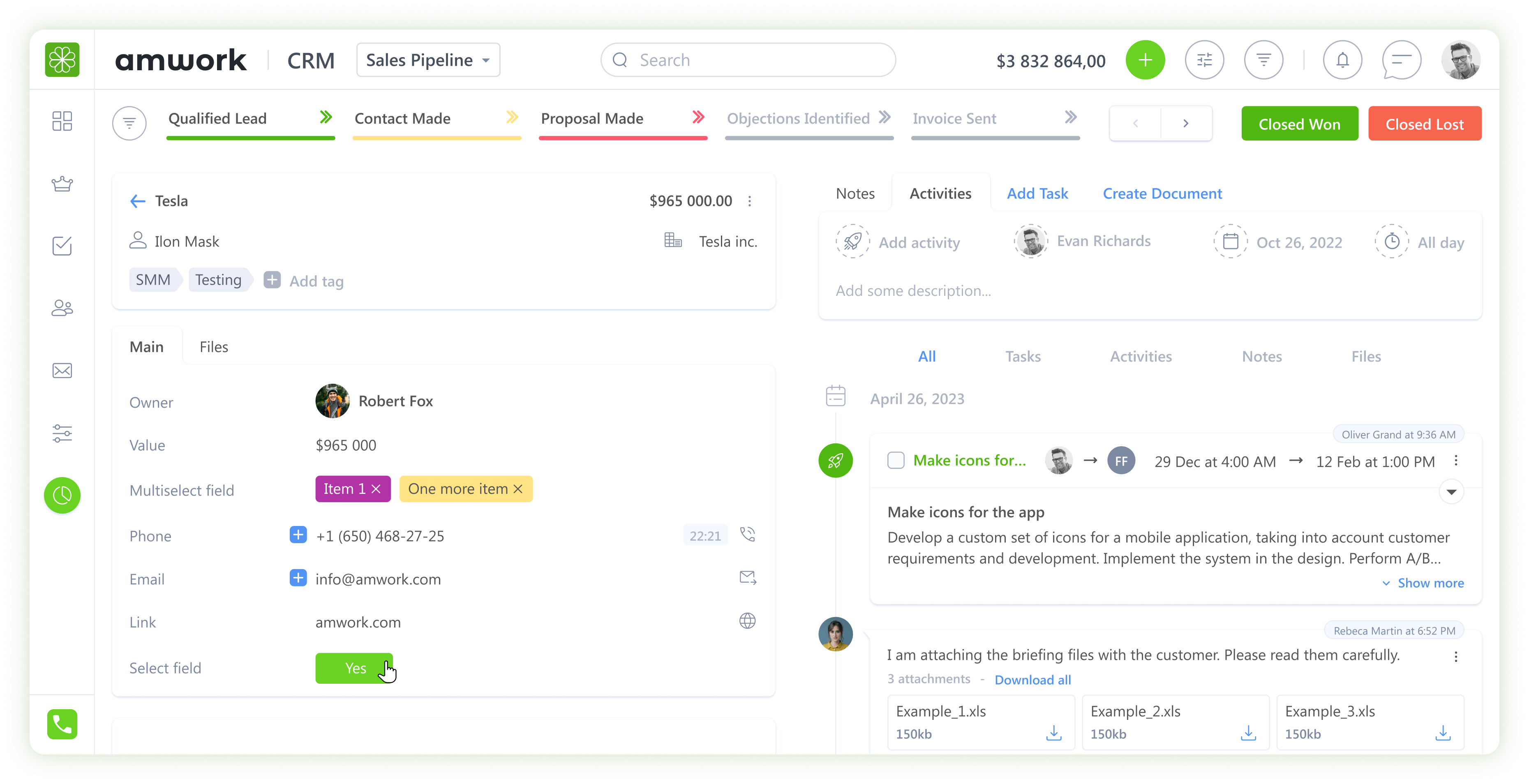Expand the task card with the down-arrow circle
The height and width of the screenshot is (784, 1529).
[x=1451, y=492]
